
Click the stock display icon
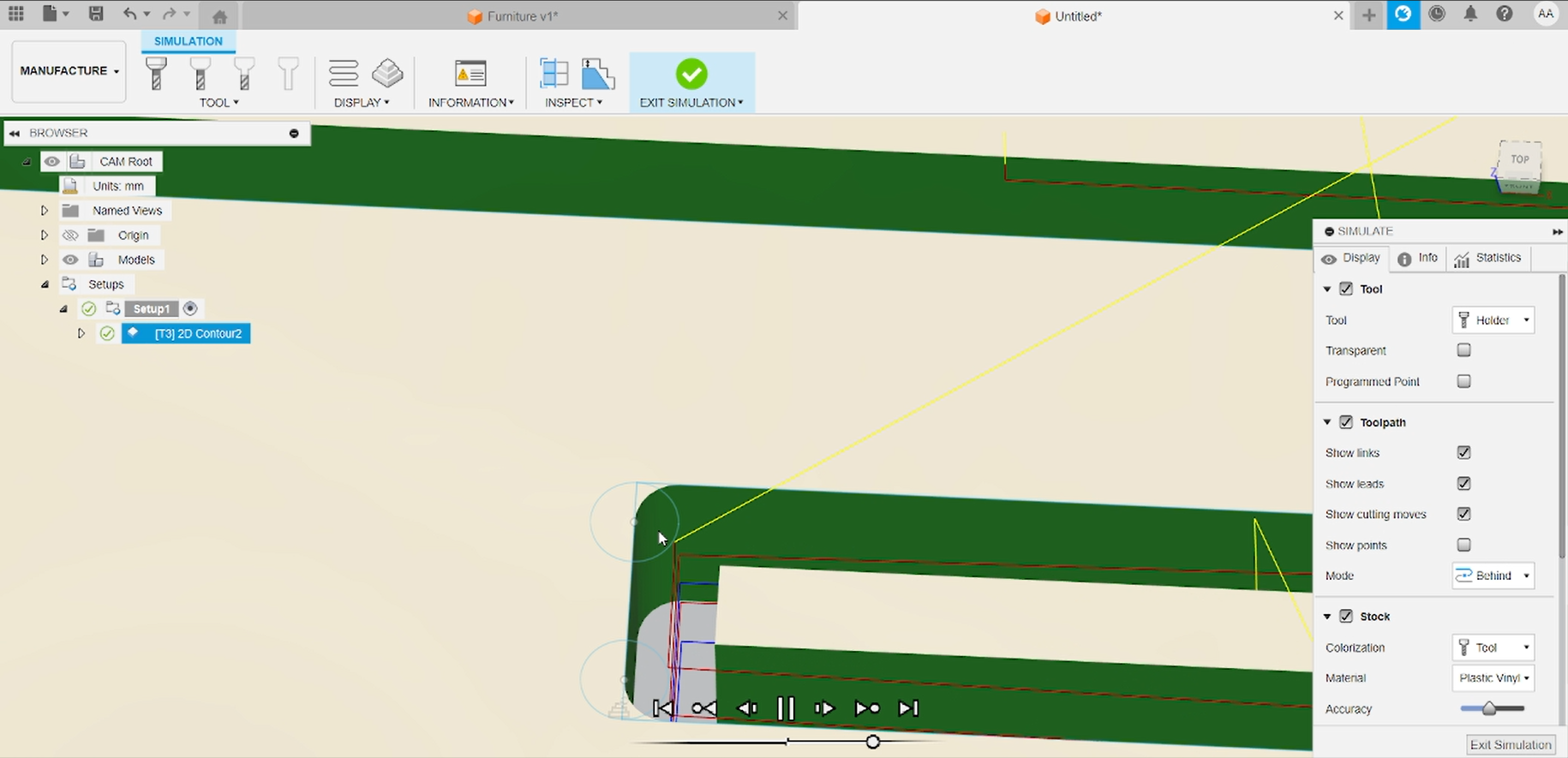[387, 74]
